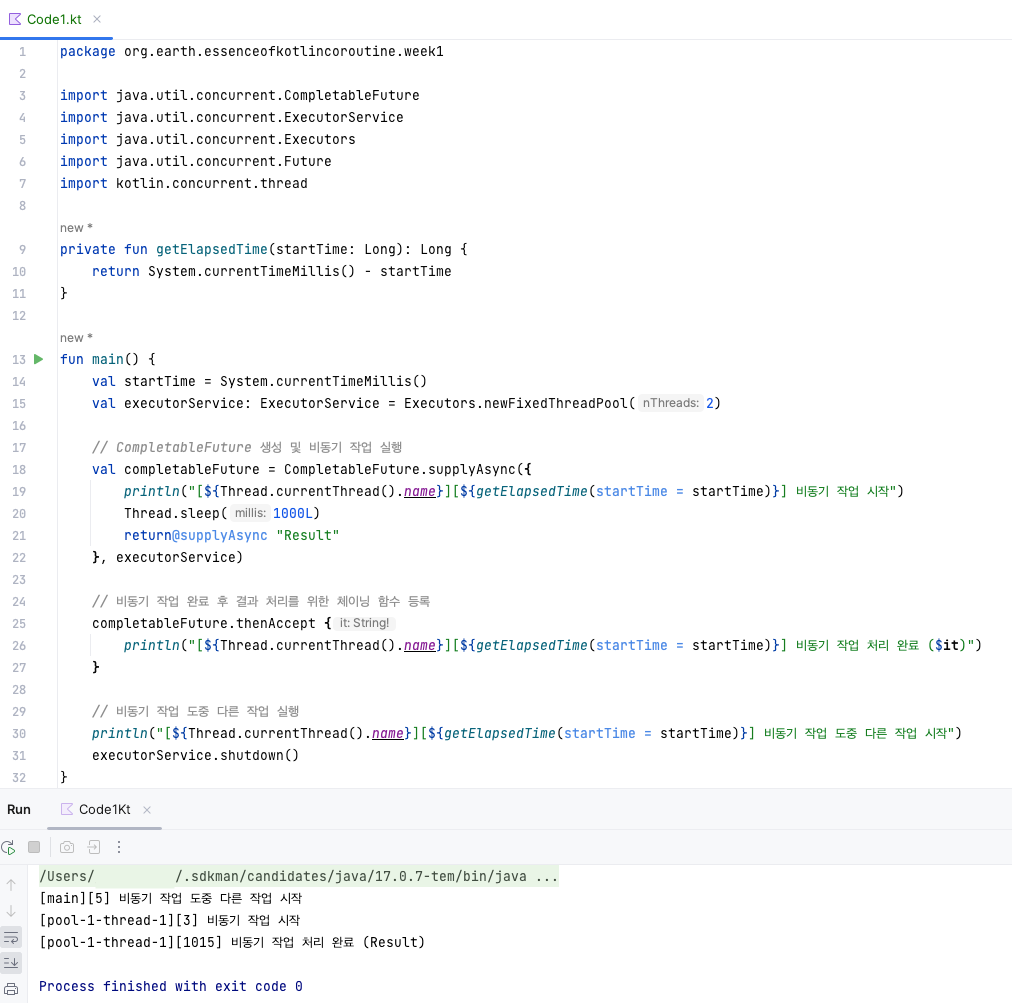Click the camera icon in Run toolbar

tap(66, 847)
